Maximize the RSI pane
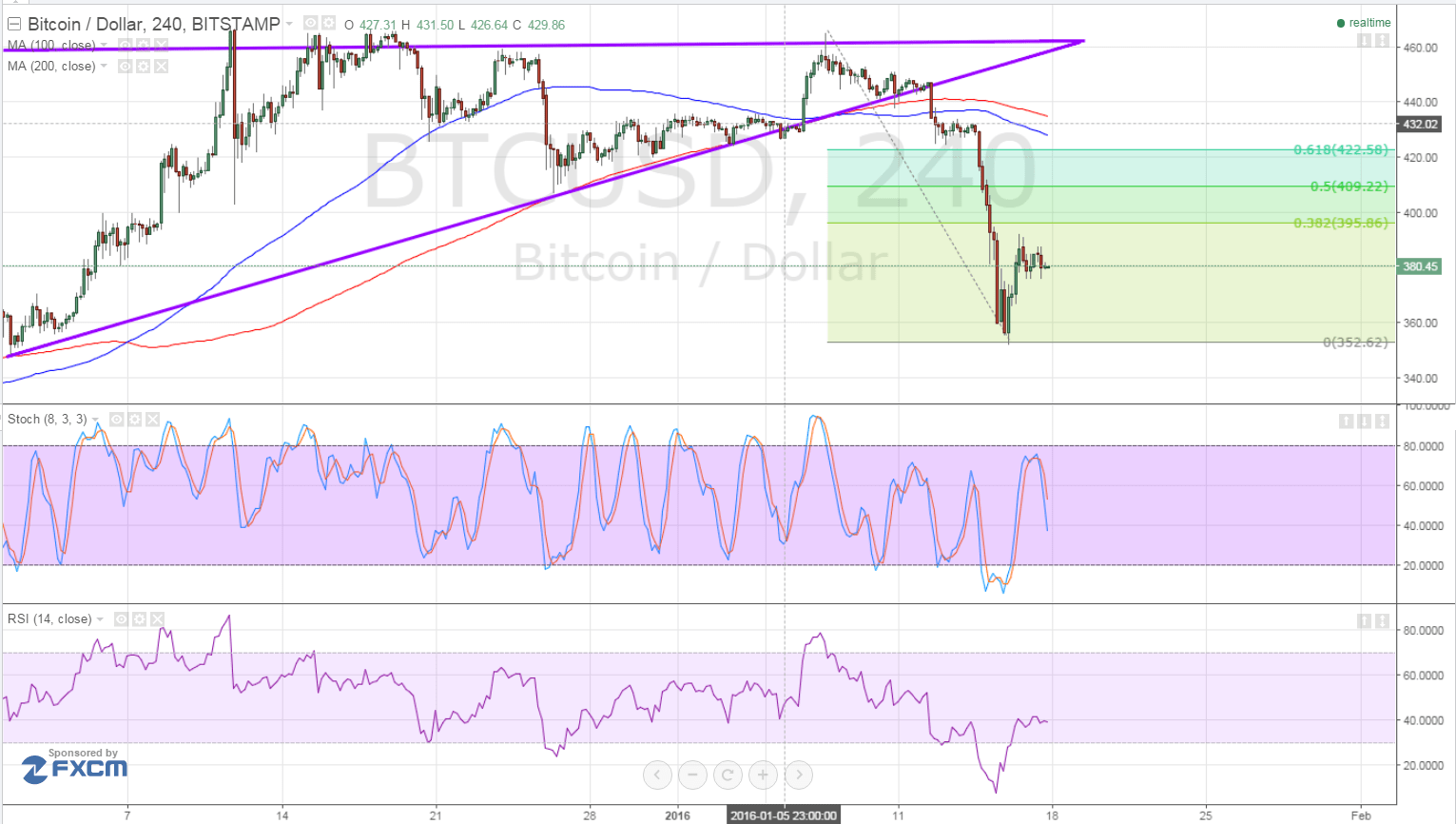Image resolution: width=1456 pixels, height=824 pixels. 1382,620
